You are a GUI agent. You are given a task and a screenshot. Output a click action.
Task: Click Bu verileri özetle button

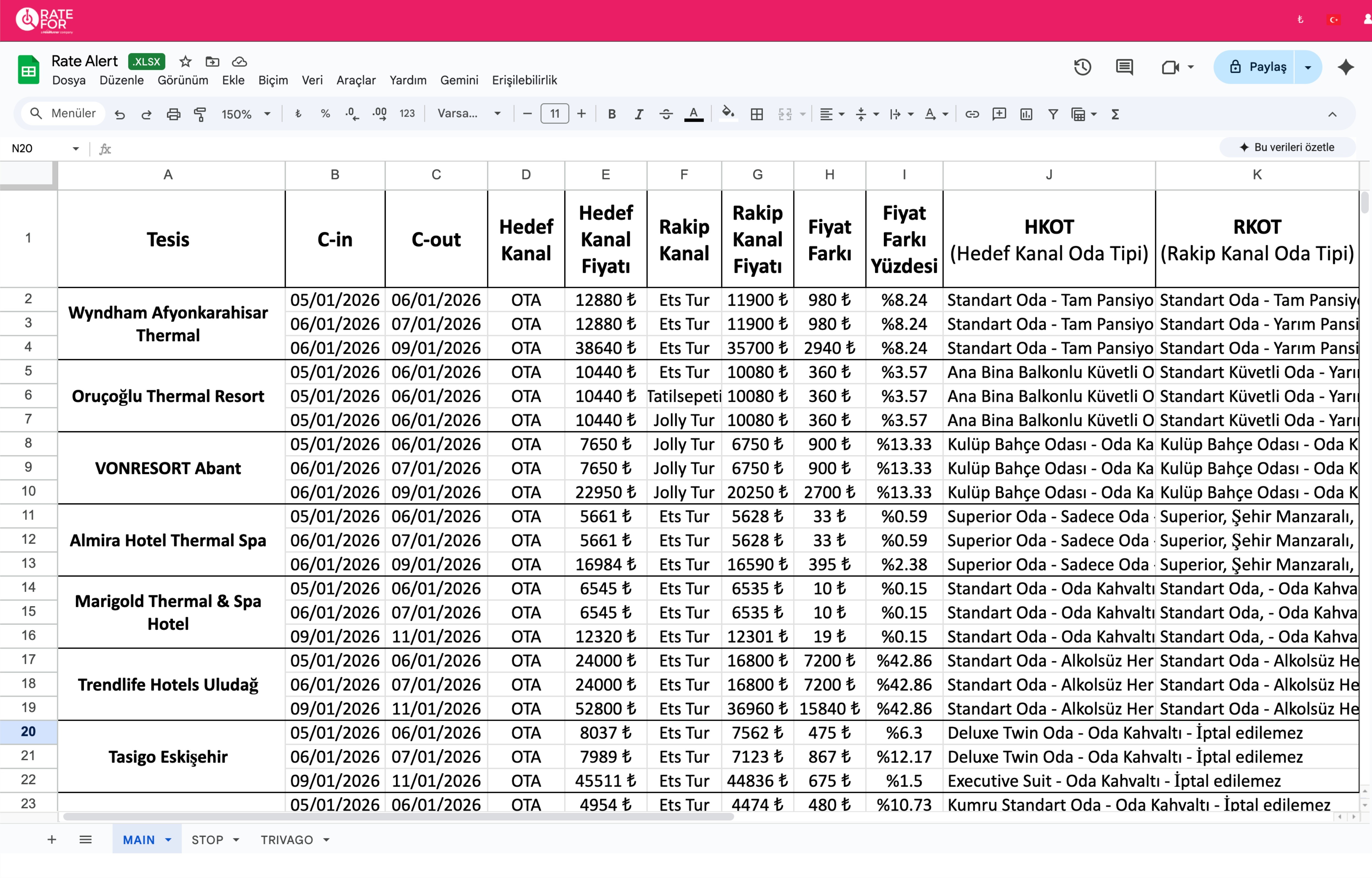tap(1287, 147)
